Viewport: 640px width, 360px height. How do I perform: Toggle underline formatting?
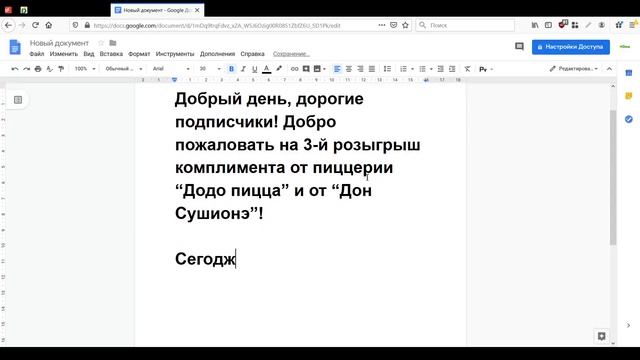(x=255, y=69)
